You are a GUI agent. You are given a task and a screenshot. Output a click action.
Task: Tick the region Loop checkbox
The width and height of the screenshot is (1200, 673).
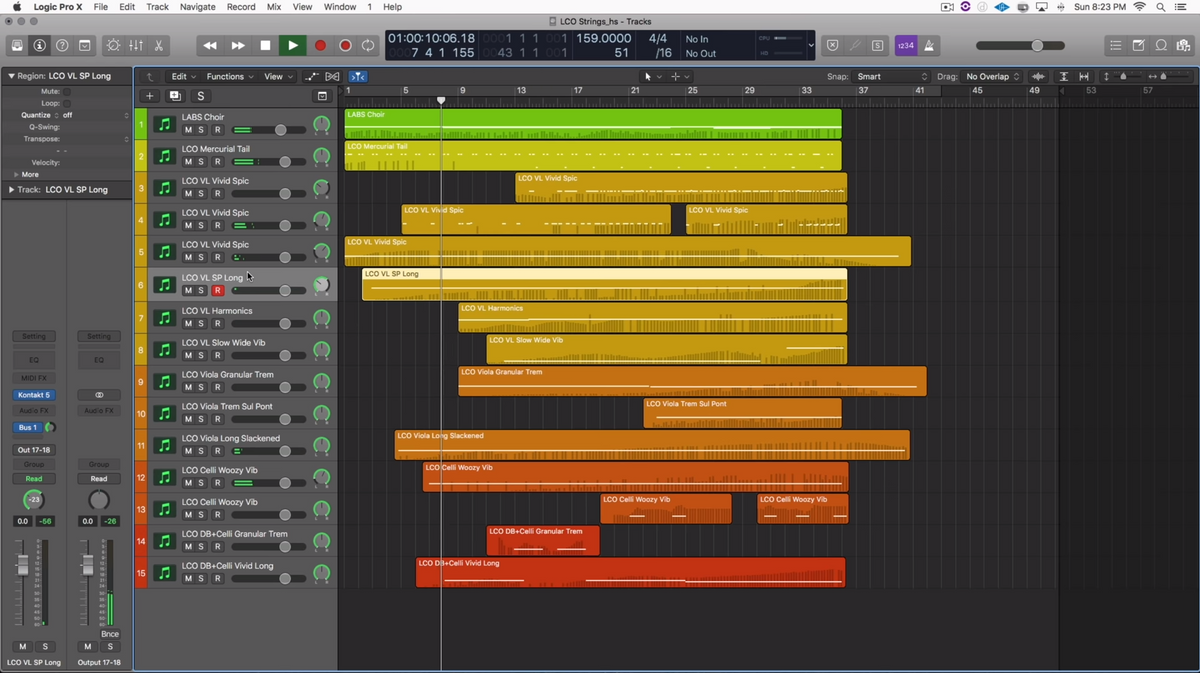(x=67, y=103)
